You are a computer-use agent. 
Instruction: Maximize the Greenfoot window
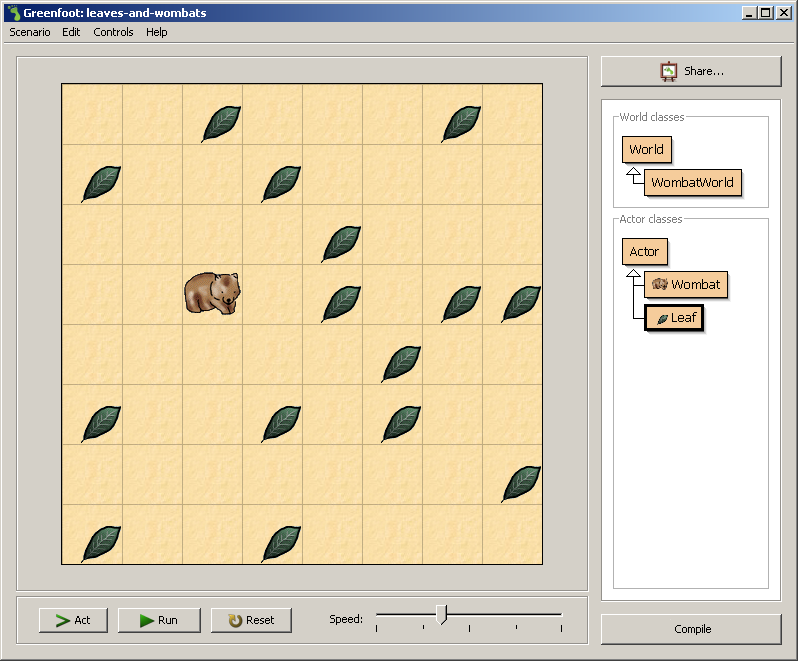point(766,13)
